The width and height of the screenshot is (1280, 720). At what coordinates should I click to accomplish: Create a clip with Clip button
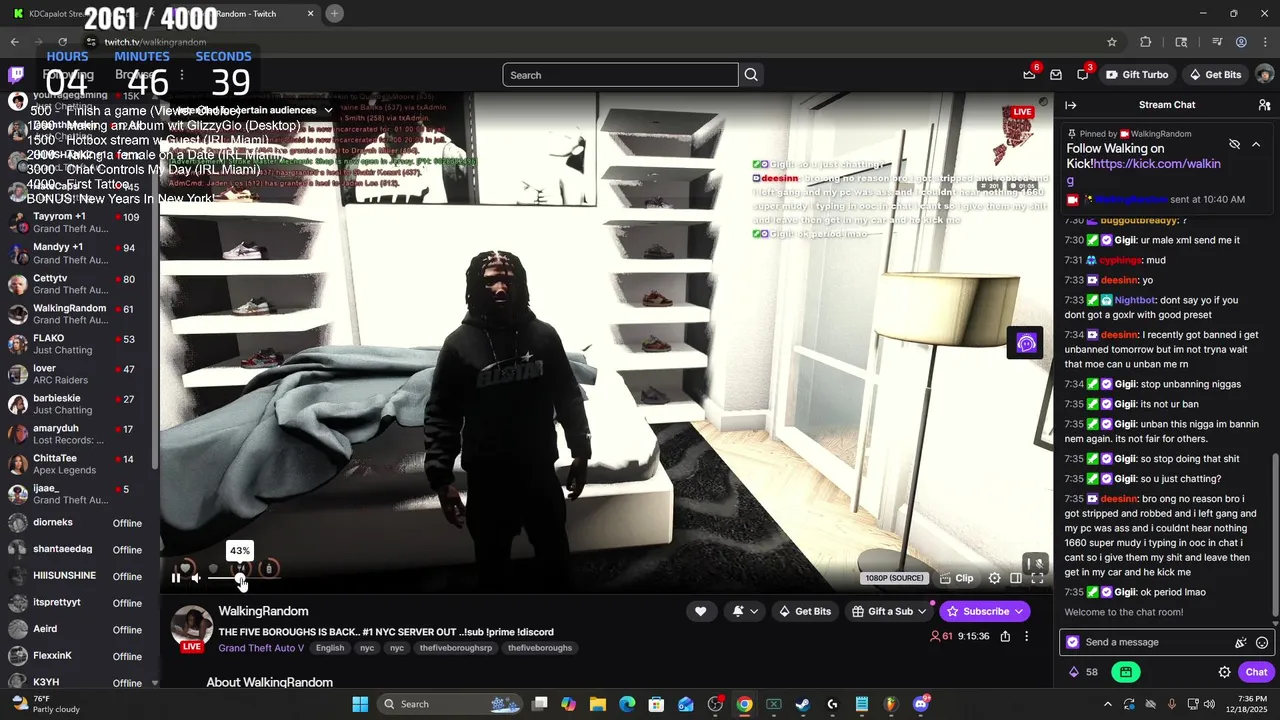tap(956, 578)
